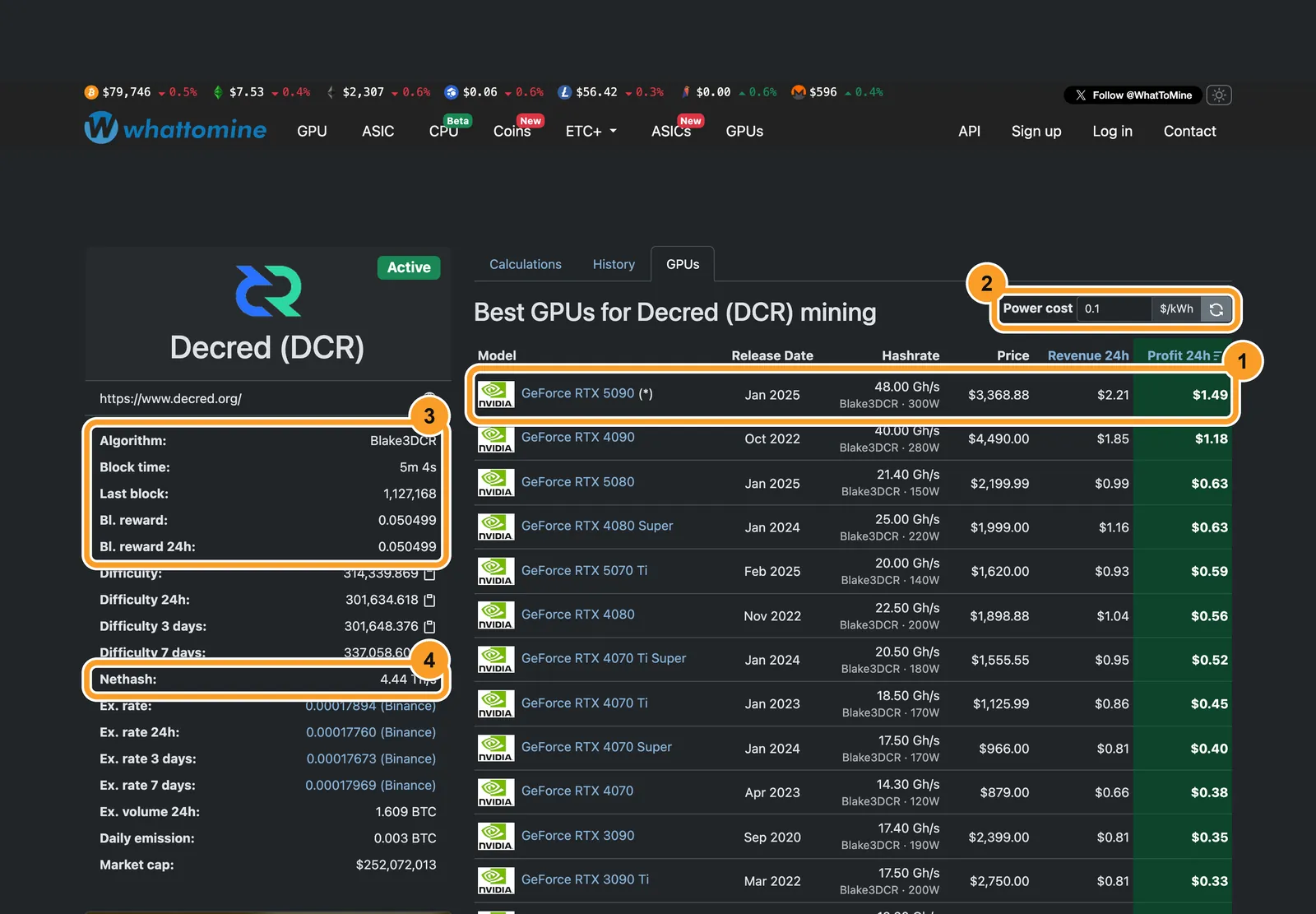Open the GeForce RTX 3090 Ti link

586,879
